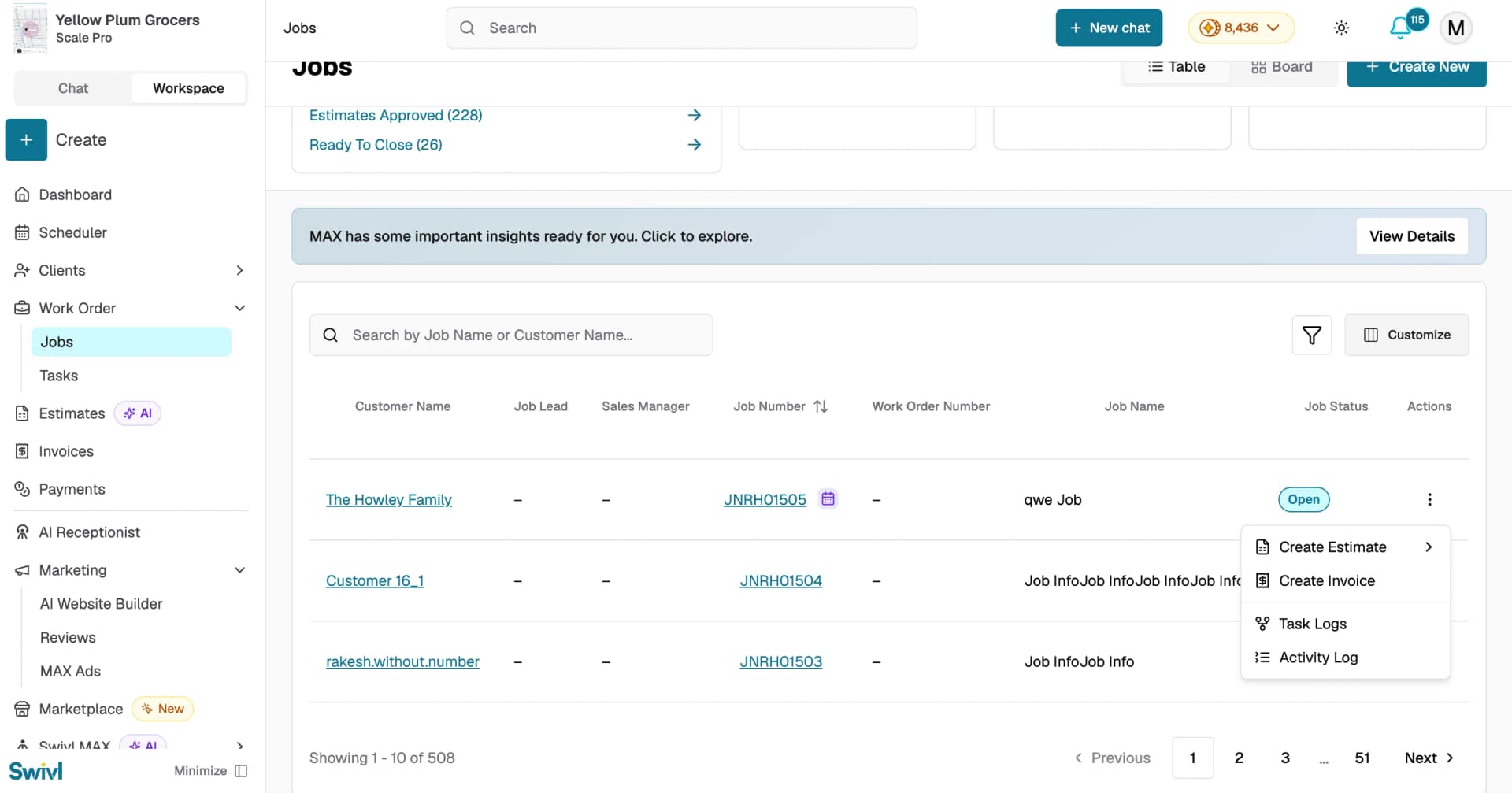
Task: Collapse the Work Order section
Action: pyautogui.click(x=239, y=308)
